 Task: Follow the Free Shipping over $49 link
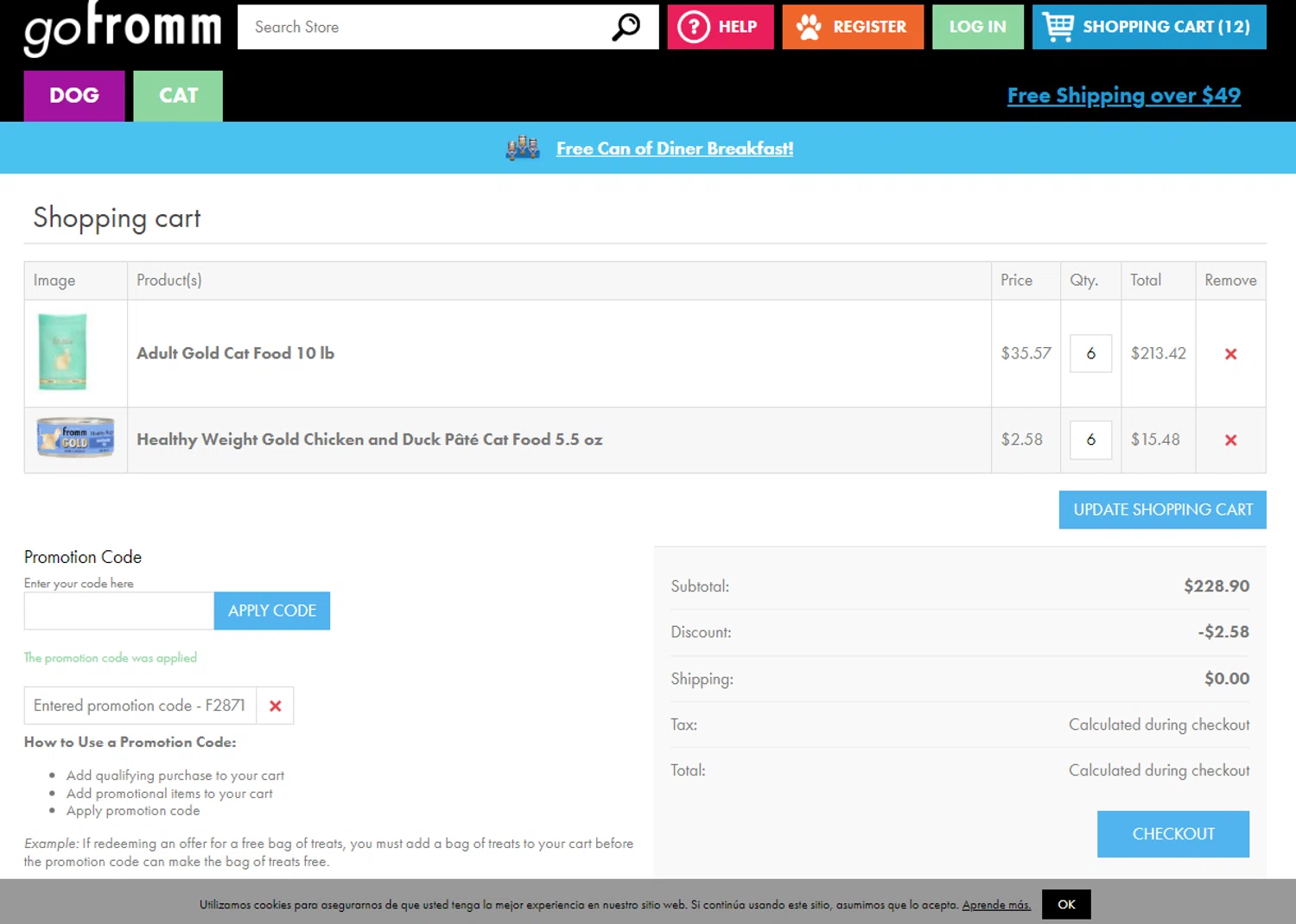[x=1124, y=96]
